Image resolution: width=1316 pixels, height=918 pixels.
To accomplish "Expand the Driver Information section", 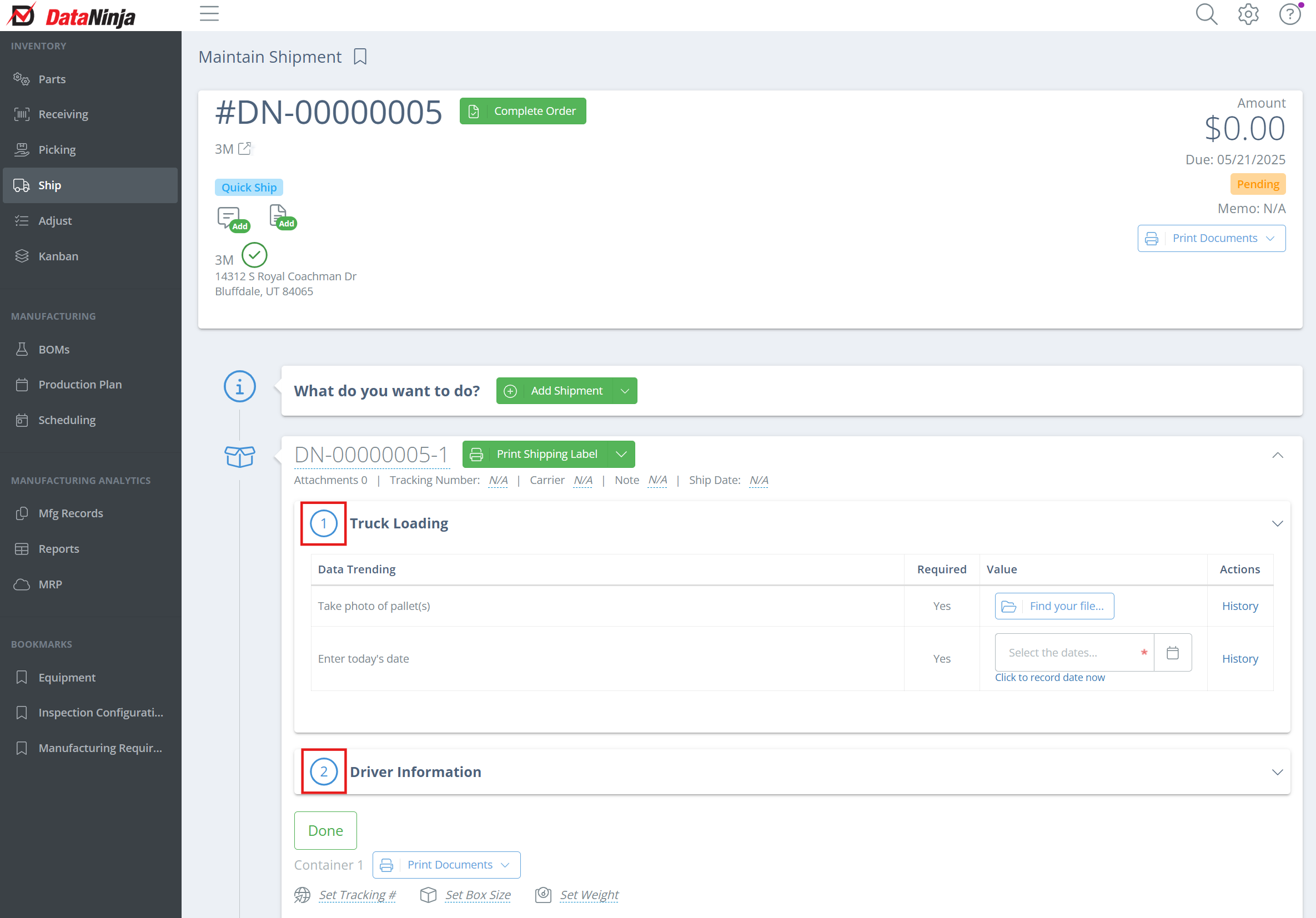I will click(x=1277, y=772).
